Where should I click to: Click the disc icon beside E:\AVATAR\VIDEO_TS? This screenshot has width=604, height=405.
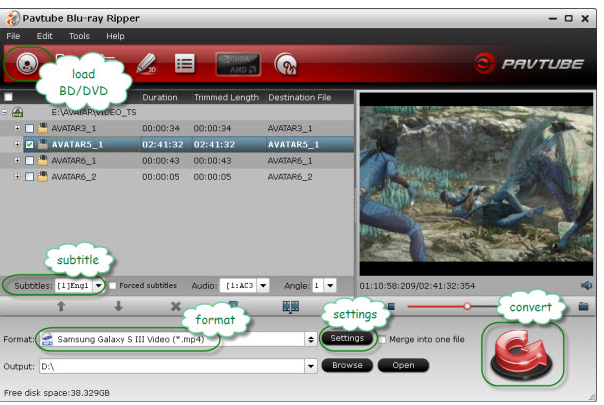point(17,112)
